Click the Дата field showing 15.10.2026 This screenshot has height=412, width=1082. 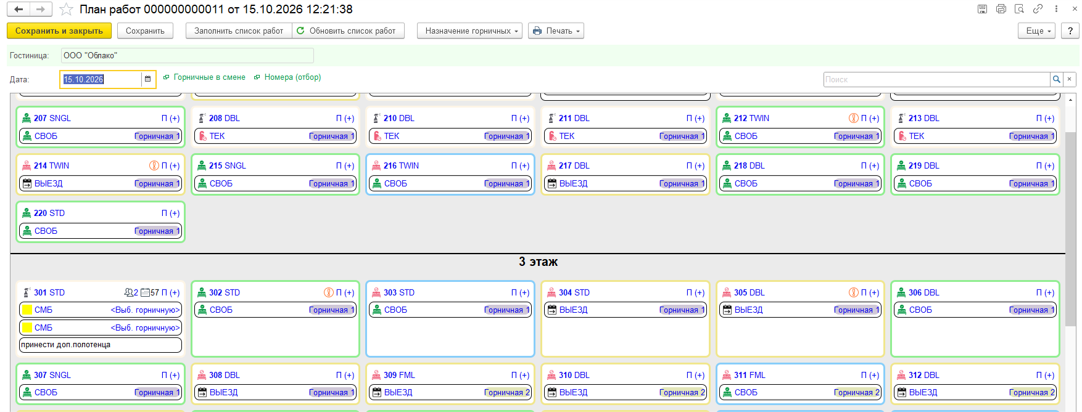(x=101, y=79)
